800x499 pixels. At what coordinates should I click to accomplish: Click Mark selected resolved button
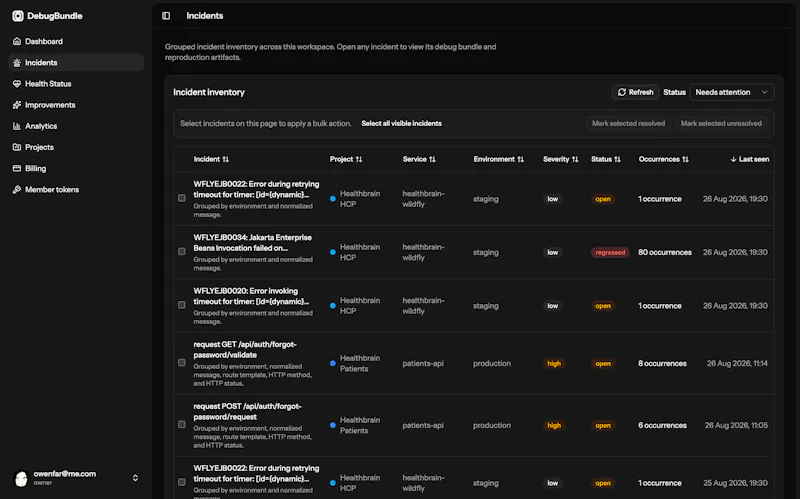tap(628, 123)
